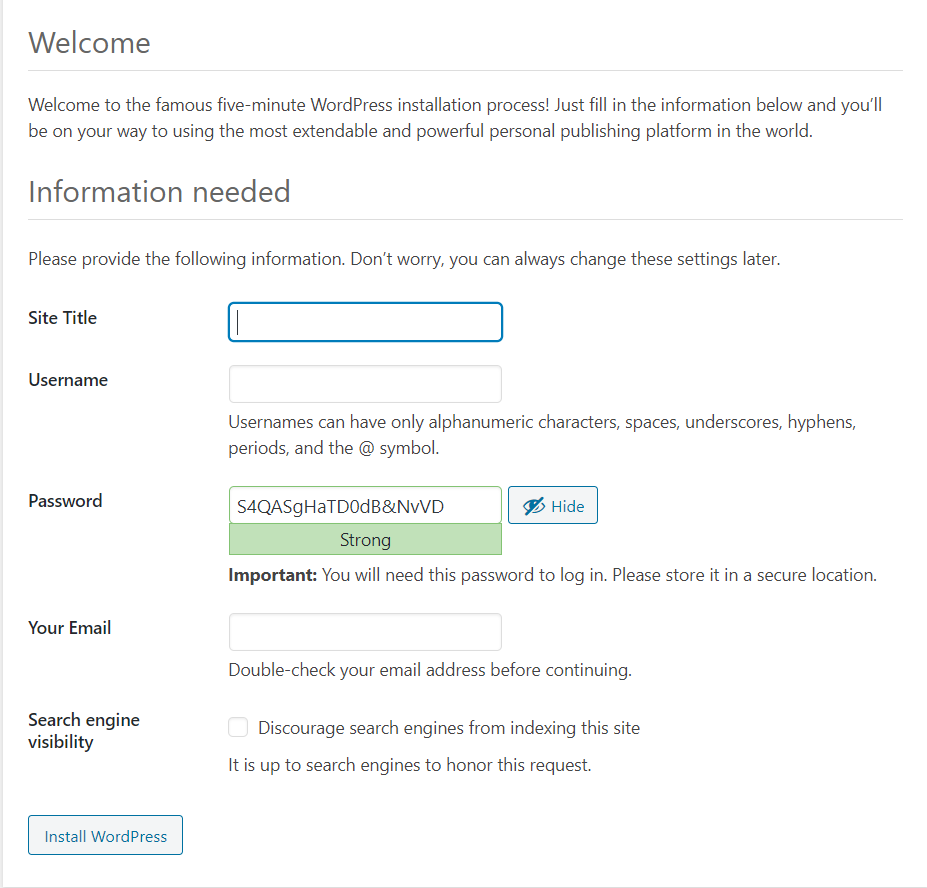Click the Your Email input box
This screenshot has height=888, width=927.
pos(365,632)
